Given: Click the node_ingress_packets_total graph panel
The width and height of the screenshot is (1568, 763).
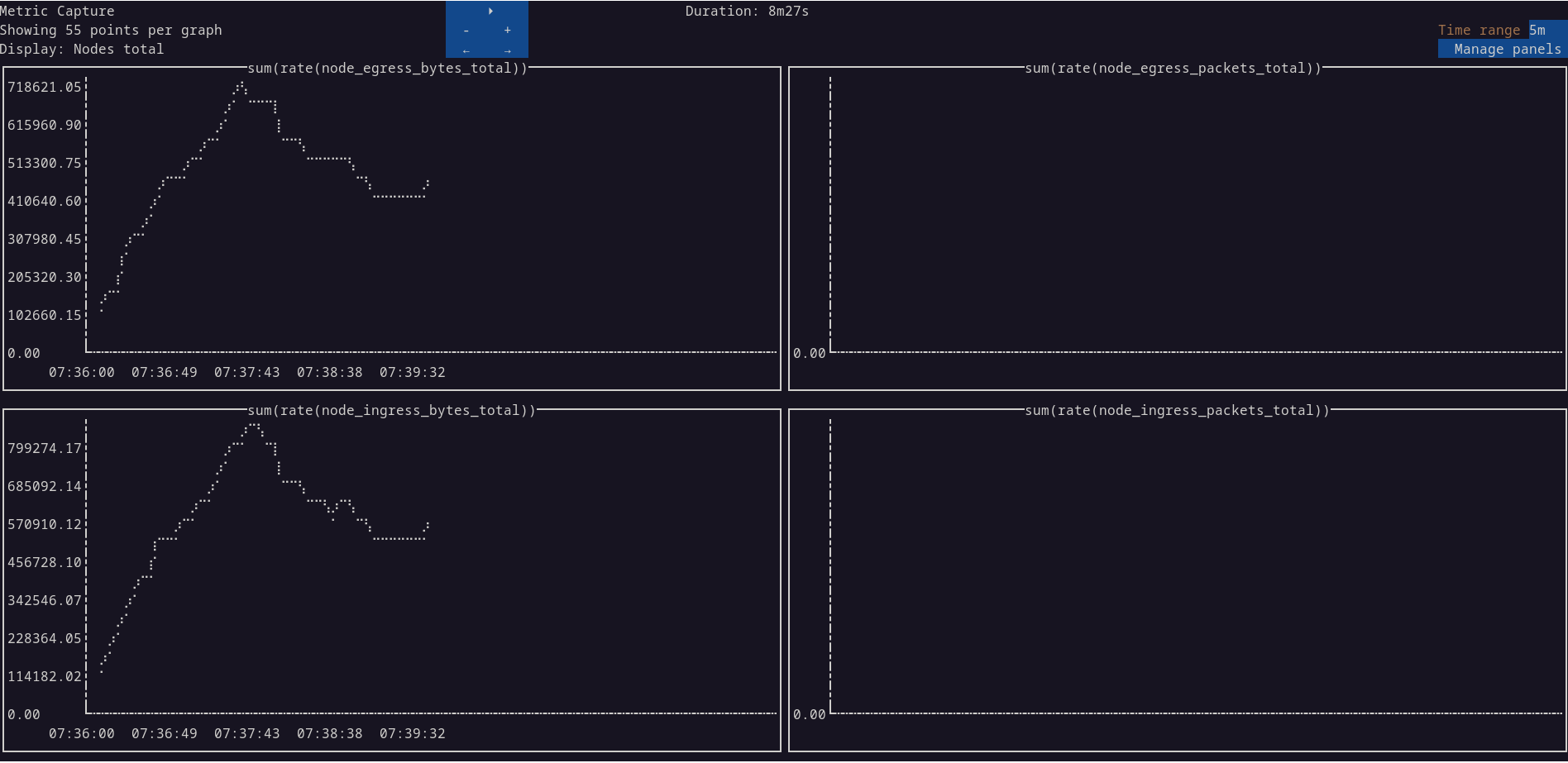Looking at the screenshot, I should pyautogui.click(x=1174, y=570).
